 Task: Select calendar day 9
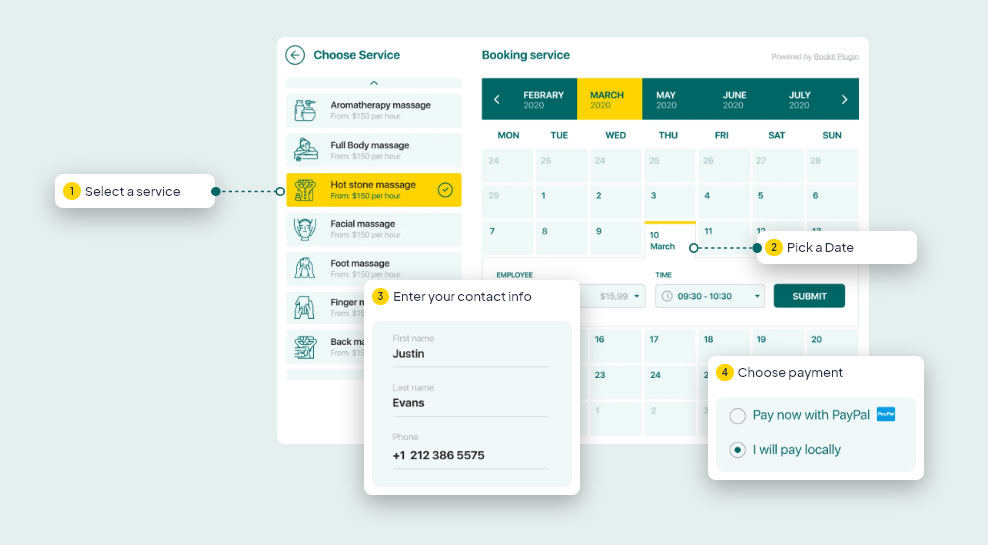tap(616, 238)
